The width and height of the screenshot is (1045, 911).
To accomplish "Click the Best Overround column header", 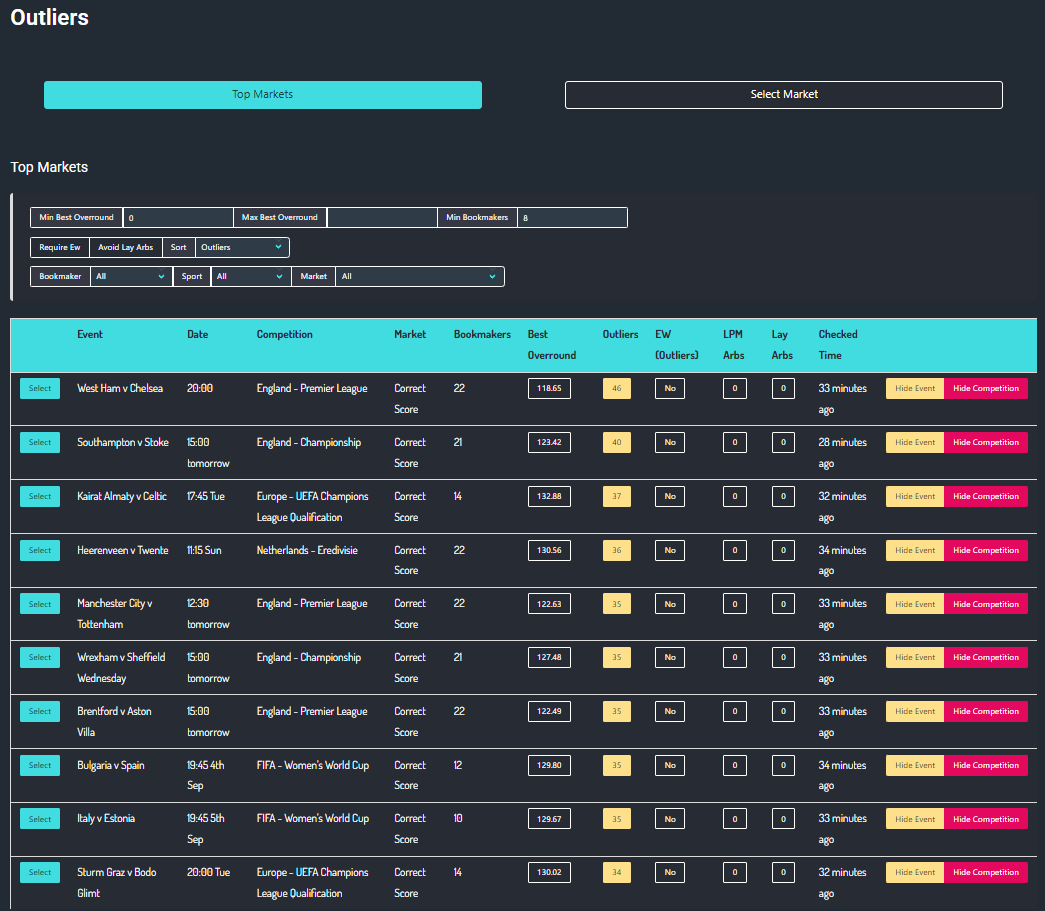I will [x=552, y=345].
